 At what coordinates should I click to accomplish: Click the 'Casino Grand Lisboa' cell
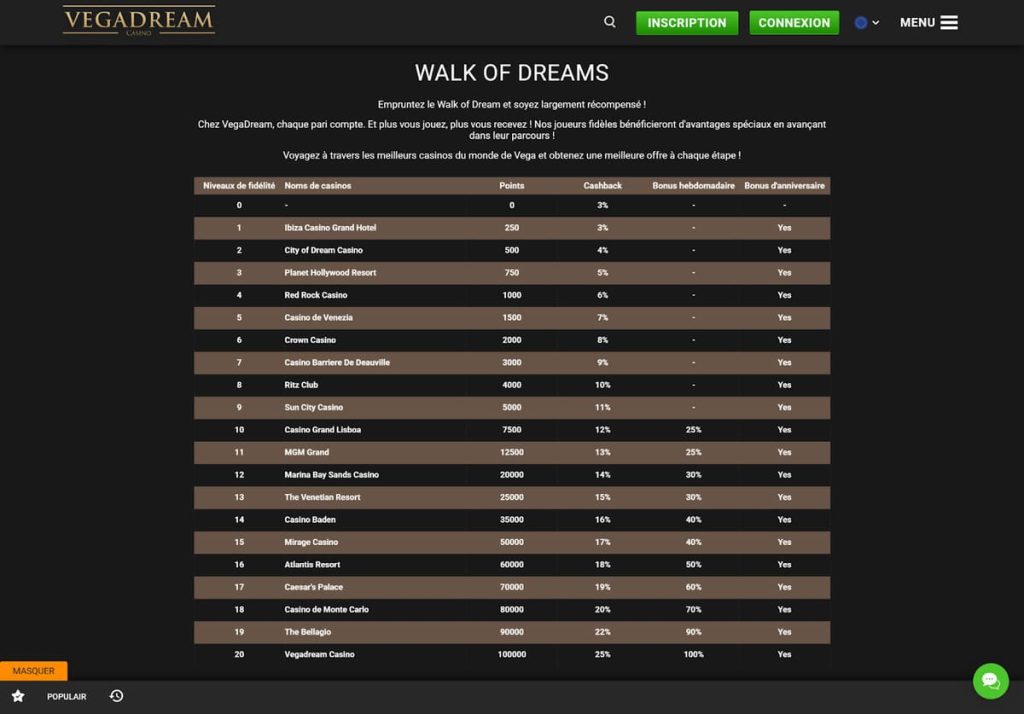coord(323,430)
